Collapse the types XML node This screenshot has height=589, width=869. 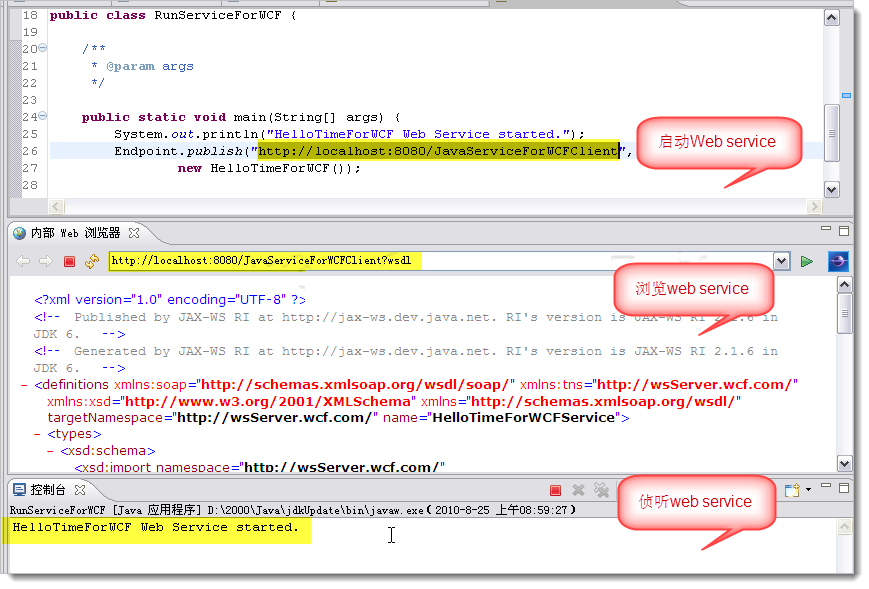[x=37, y=434]
